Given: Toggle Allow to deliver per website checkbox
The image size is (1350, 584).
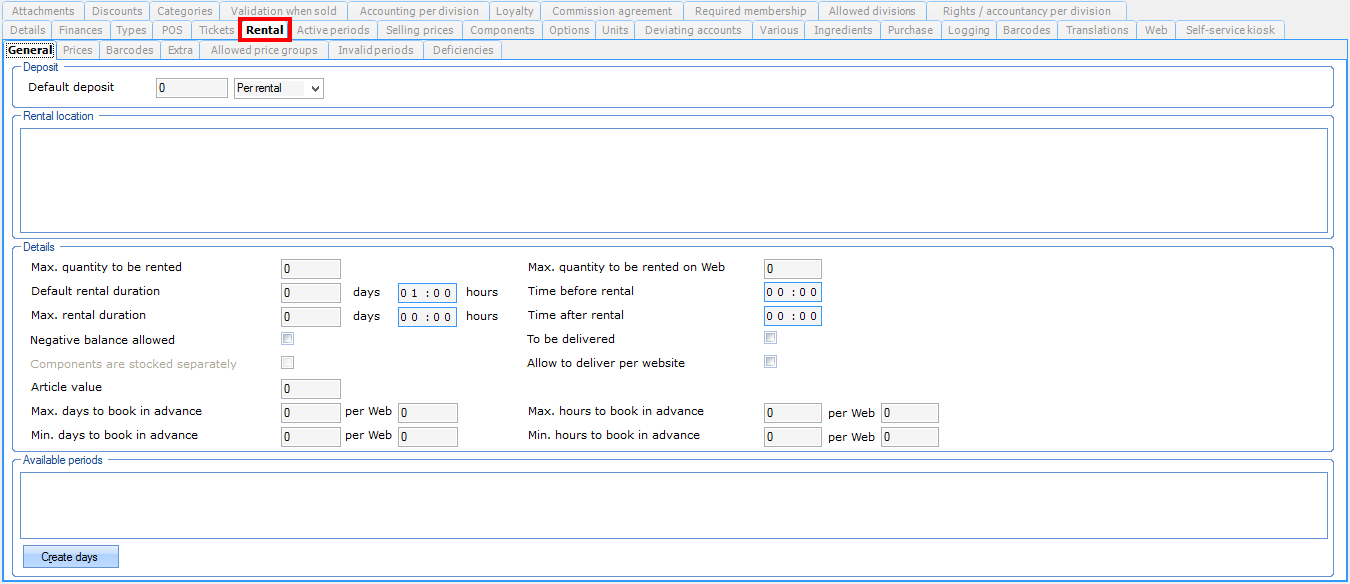Looking at the screenshot, I should [x=771, y=362].
